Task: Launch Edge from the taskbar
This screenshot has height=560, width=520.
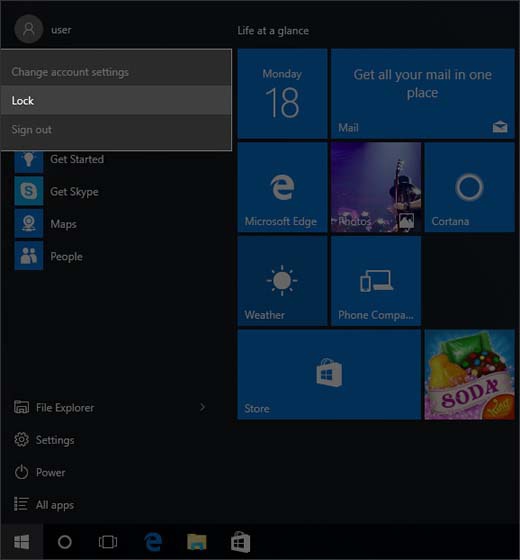Action: (x=153, y=542)
